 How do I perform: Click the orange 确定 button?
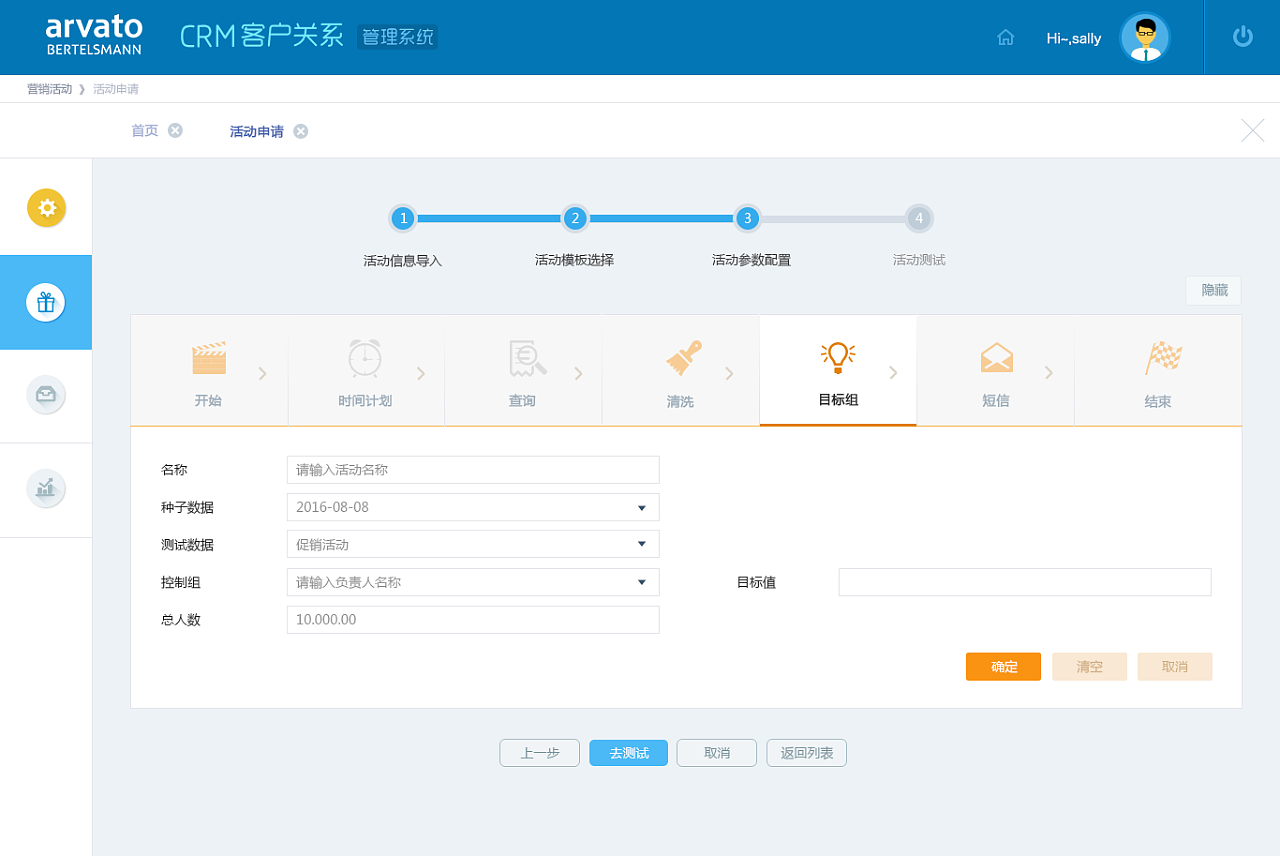click(x=1003, y=666)
